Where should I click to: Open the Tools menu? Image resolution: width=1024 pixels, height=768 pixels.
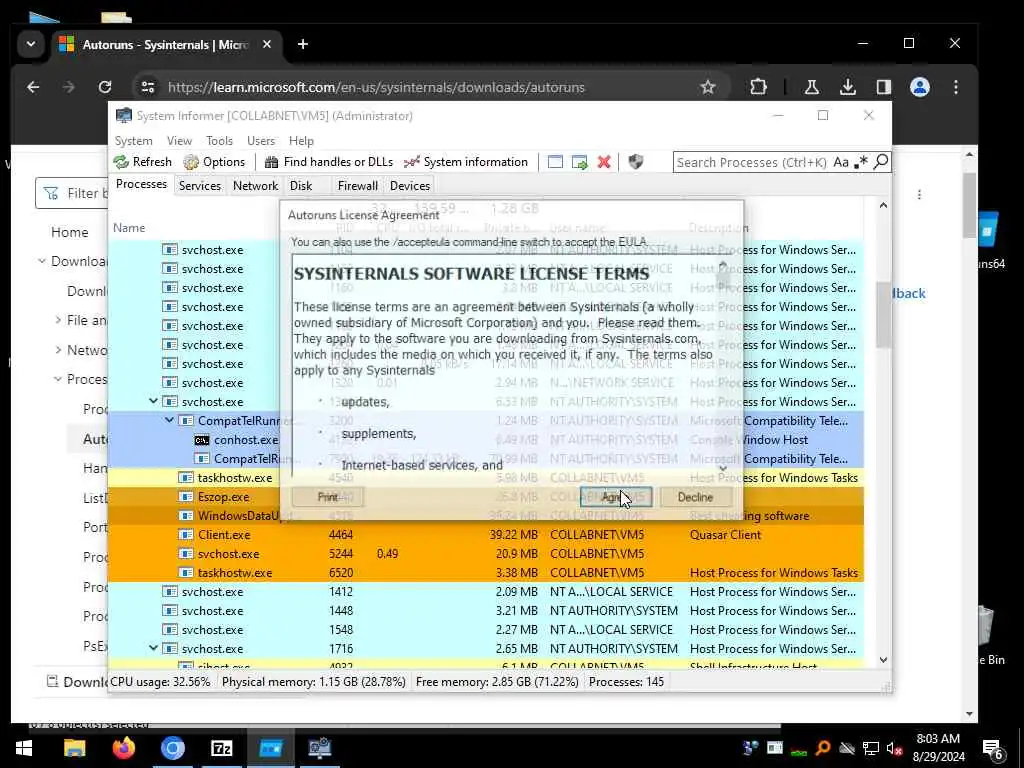[x=219, y=141]
